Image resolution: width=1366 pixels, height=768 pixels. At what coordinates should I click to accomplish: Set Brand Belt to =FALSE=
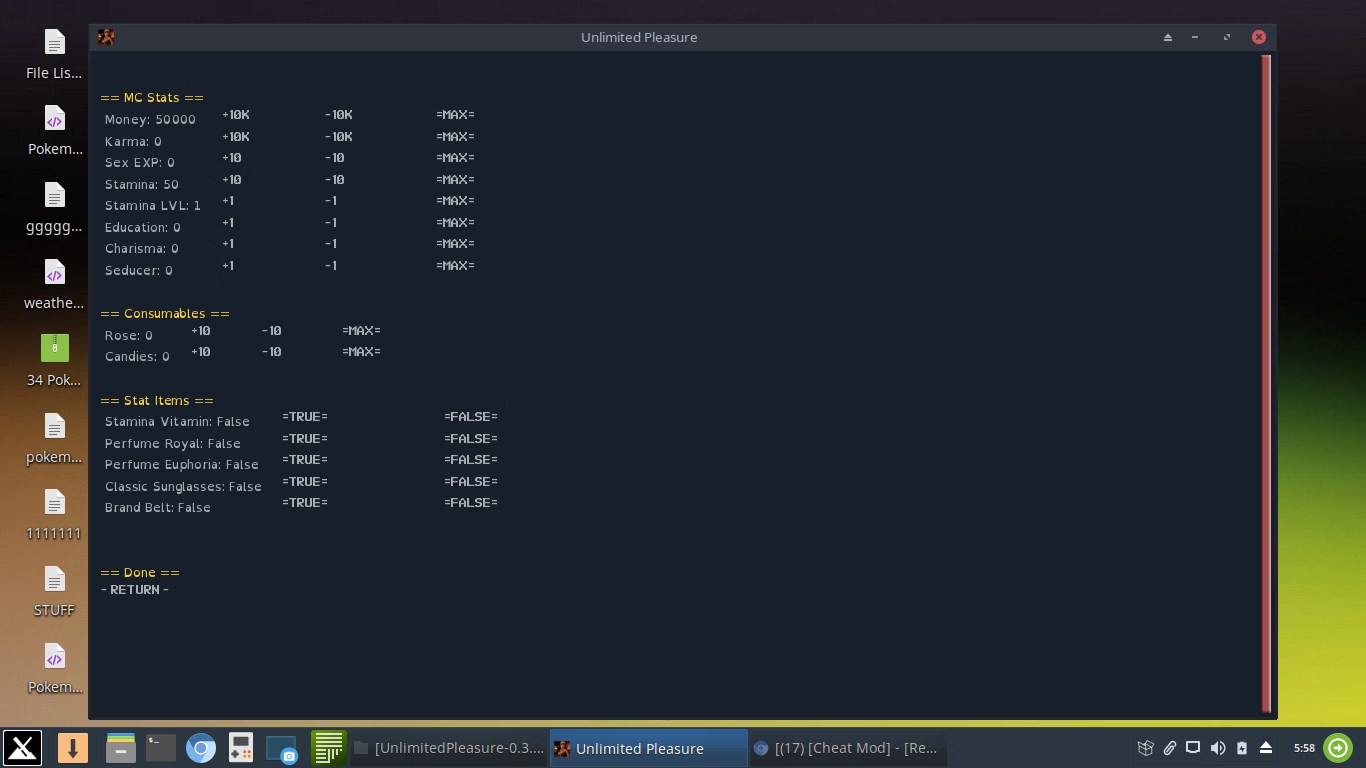point(471,503)
